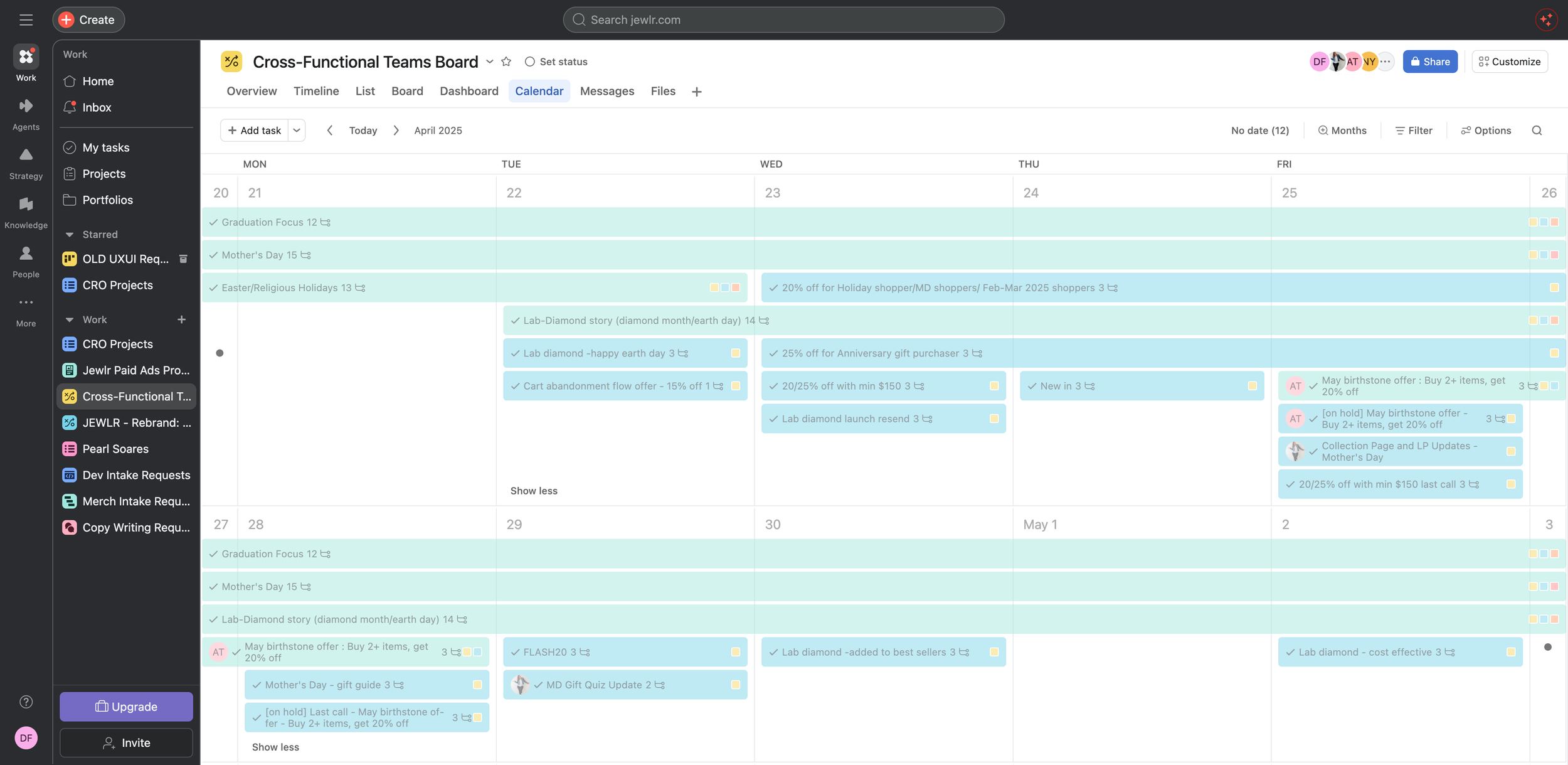This screenshot has width=1568, height=765.
Task: Click yellow tag swatch on New in task
Action: (x=1252, y=386)
